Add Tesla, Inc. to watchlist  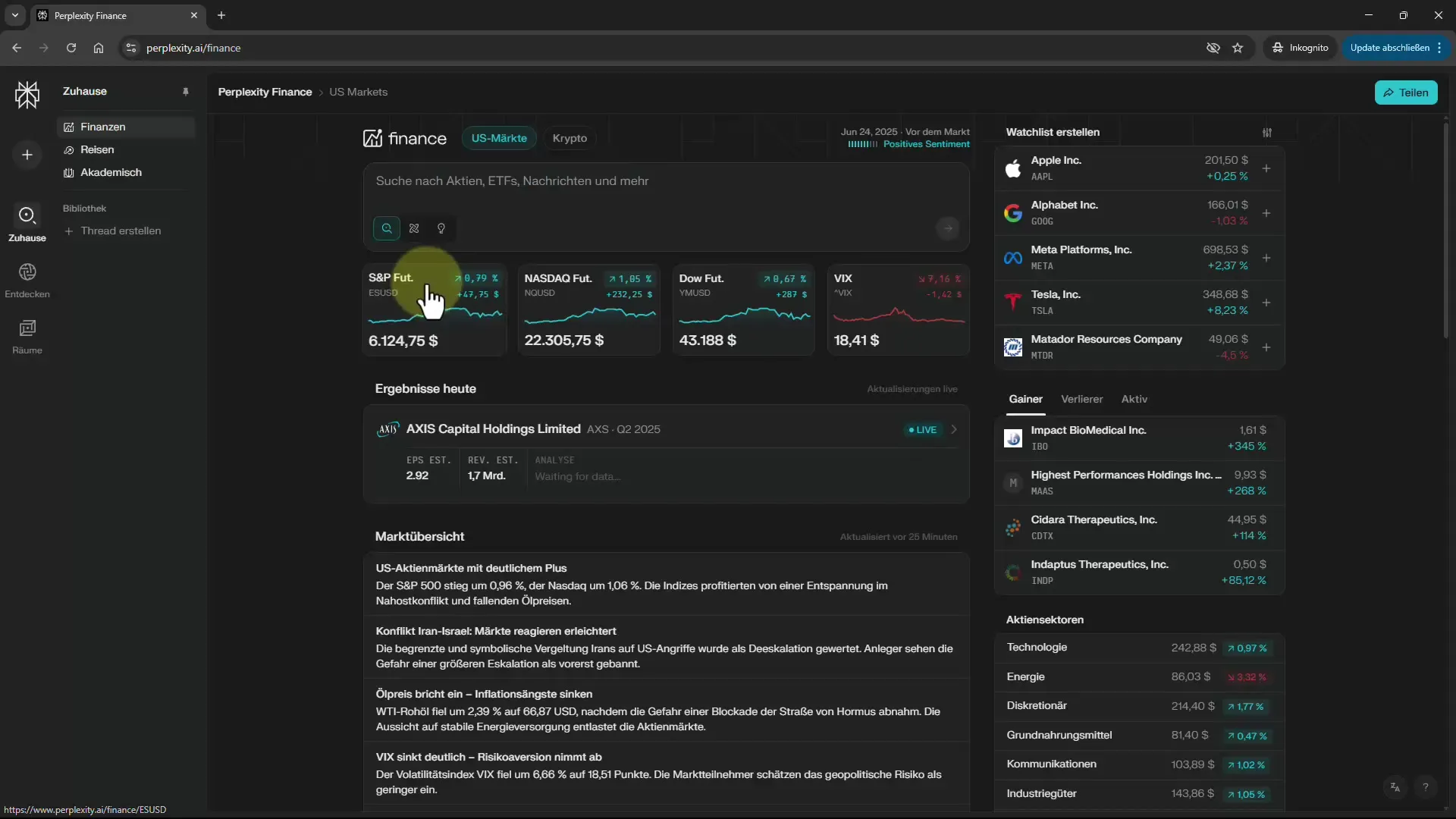point(1266,303)
